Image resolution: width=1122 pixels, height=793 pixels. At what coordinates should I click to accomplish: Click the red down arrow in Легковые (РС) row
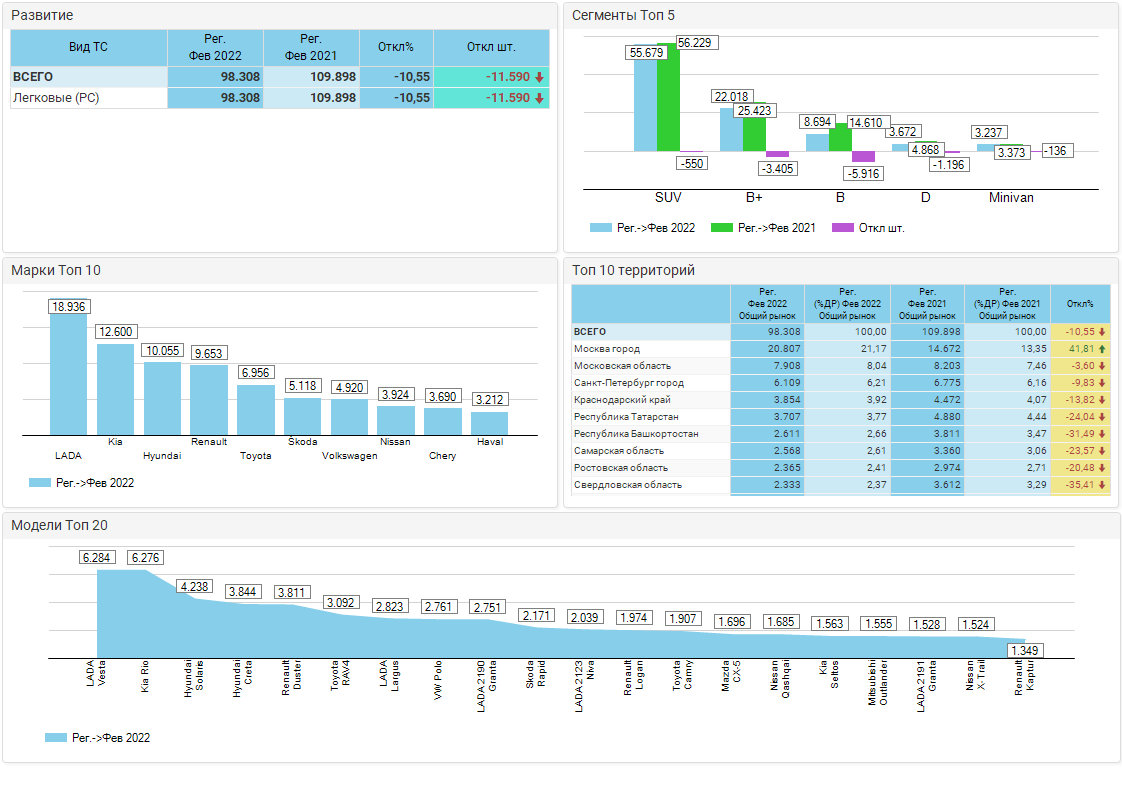(x=540, y=98)
